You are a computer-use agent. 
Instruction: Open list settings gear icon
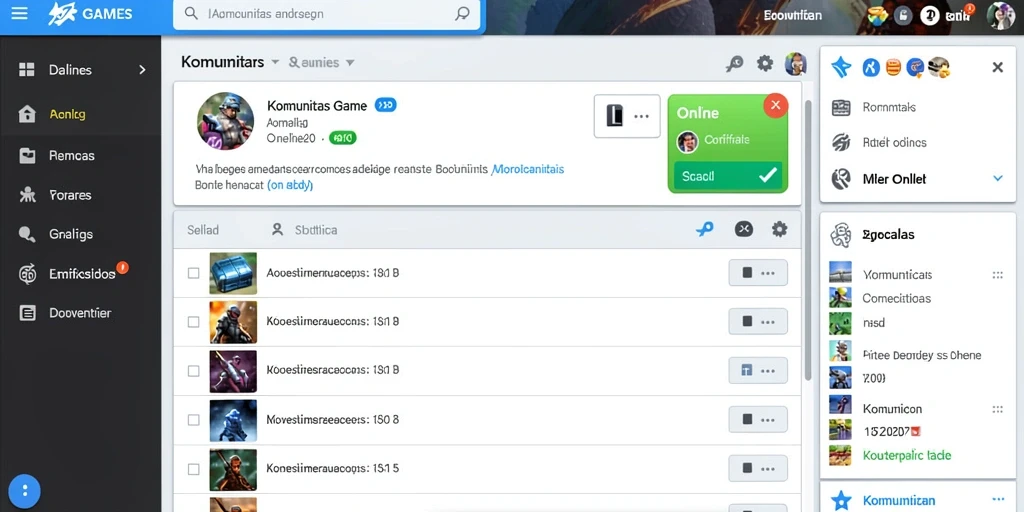coord(779,229)
